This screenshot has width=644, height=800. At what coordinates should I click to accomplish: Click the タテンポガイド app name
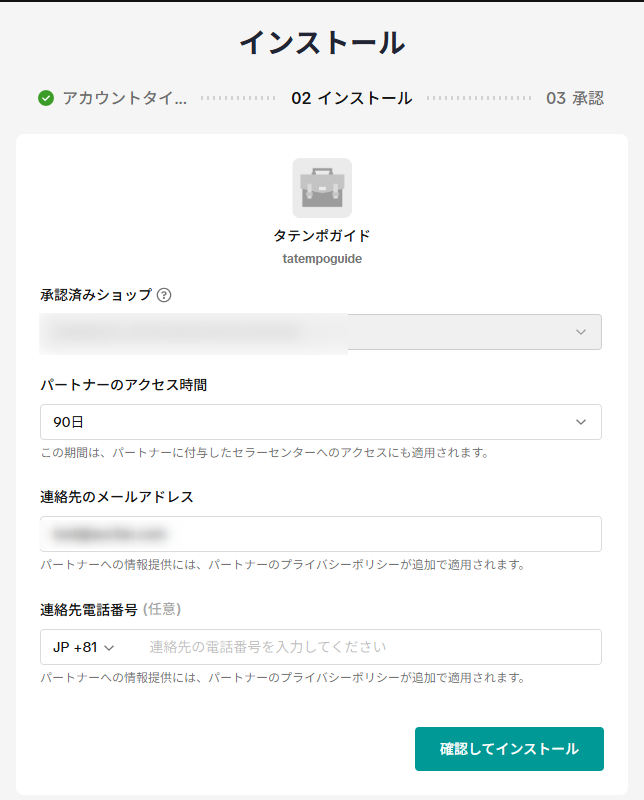pyautogui.click(x=322, y=236)
